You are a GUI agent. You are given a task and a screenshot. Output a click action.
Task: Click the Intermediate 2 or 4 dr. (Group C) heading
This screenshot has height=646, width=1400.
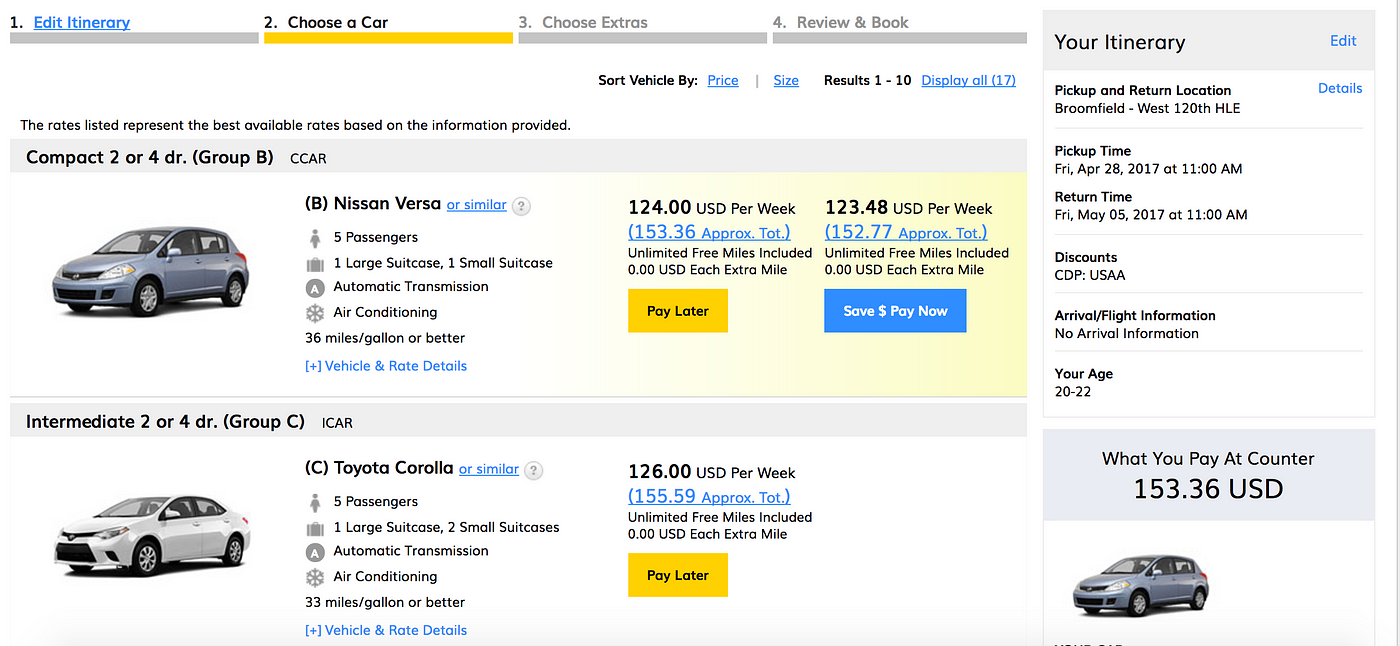click(165, 422)
